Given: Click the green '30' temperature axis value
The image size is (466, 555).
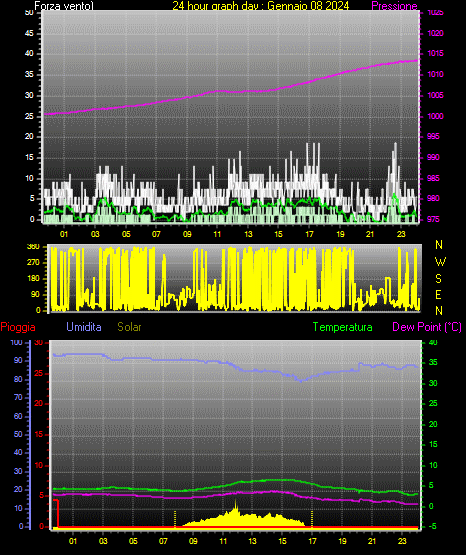Looking at the screenshot, I should pos(433,383).
